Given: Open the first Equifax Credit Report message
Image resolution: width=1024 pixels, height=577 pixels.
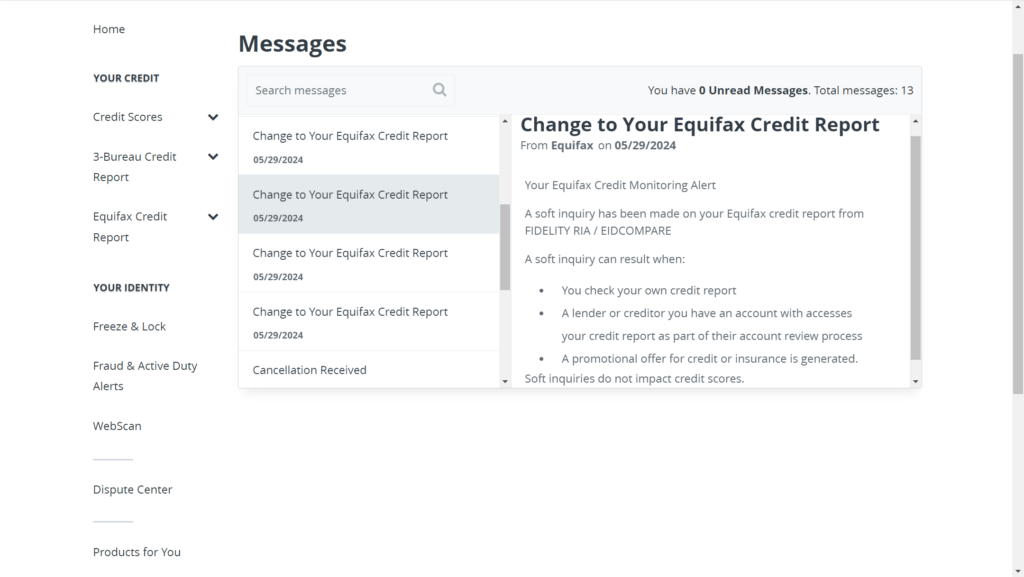Looking at the screenshot, I should click(x=369, y=146).
